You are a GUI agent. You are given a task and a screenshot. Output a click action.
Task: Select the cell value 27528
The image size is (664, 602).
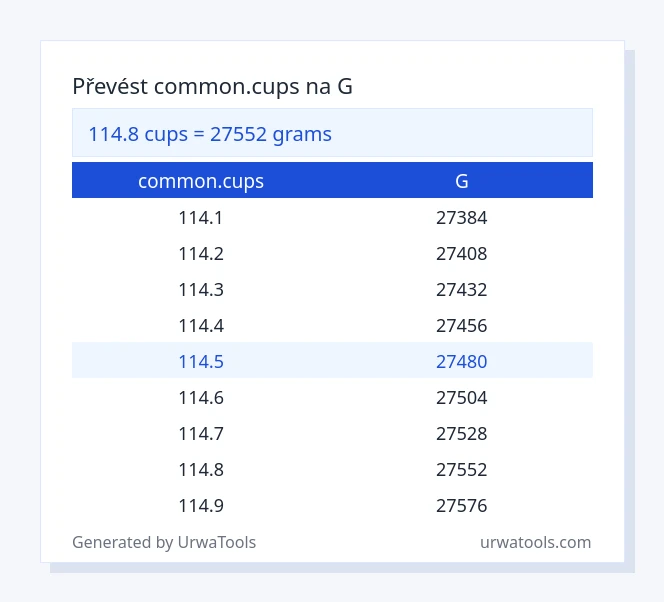point(462,434)
